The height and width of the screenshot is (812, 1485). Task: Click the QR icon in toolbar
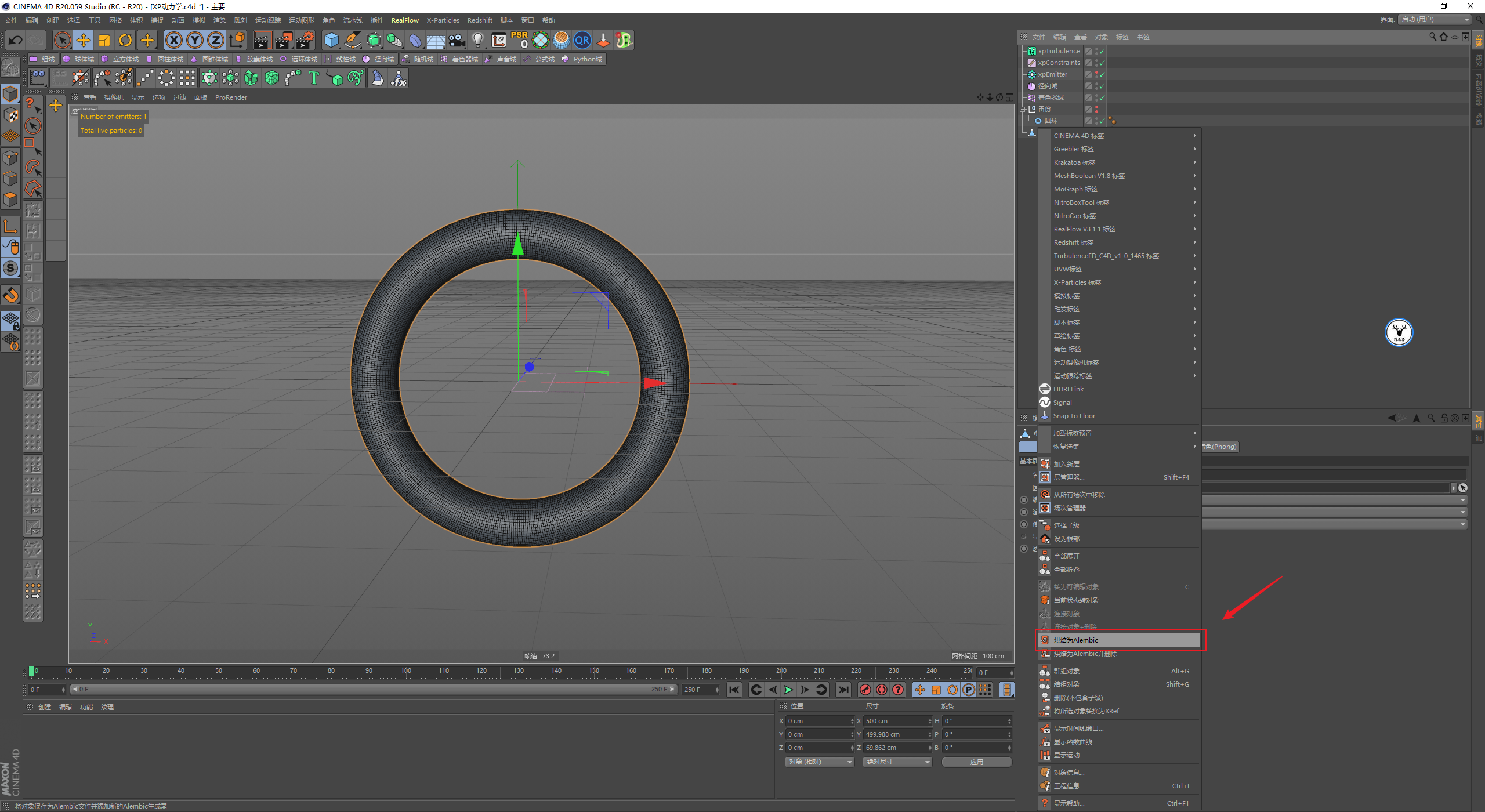(582, 40)
